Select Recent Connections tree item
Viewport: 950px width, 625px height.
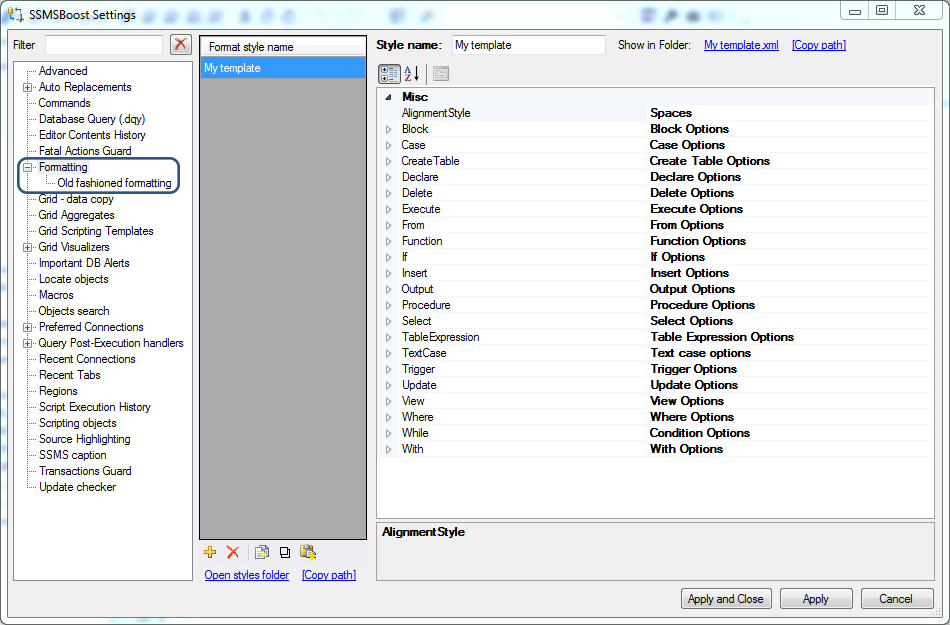pos(87,359)
